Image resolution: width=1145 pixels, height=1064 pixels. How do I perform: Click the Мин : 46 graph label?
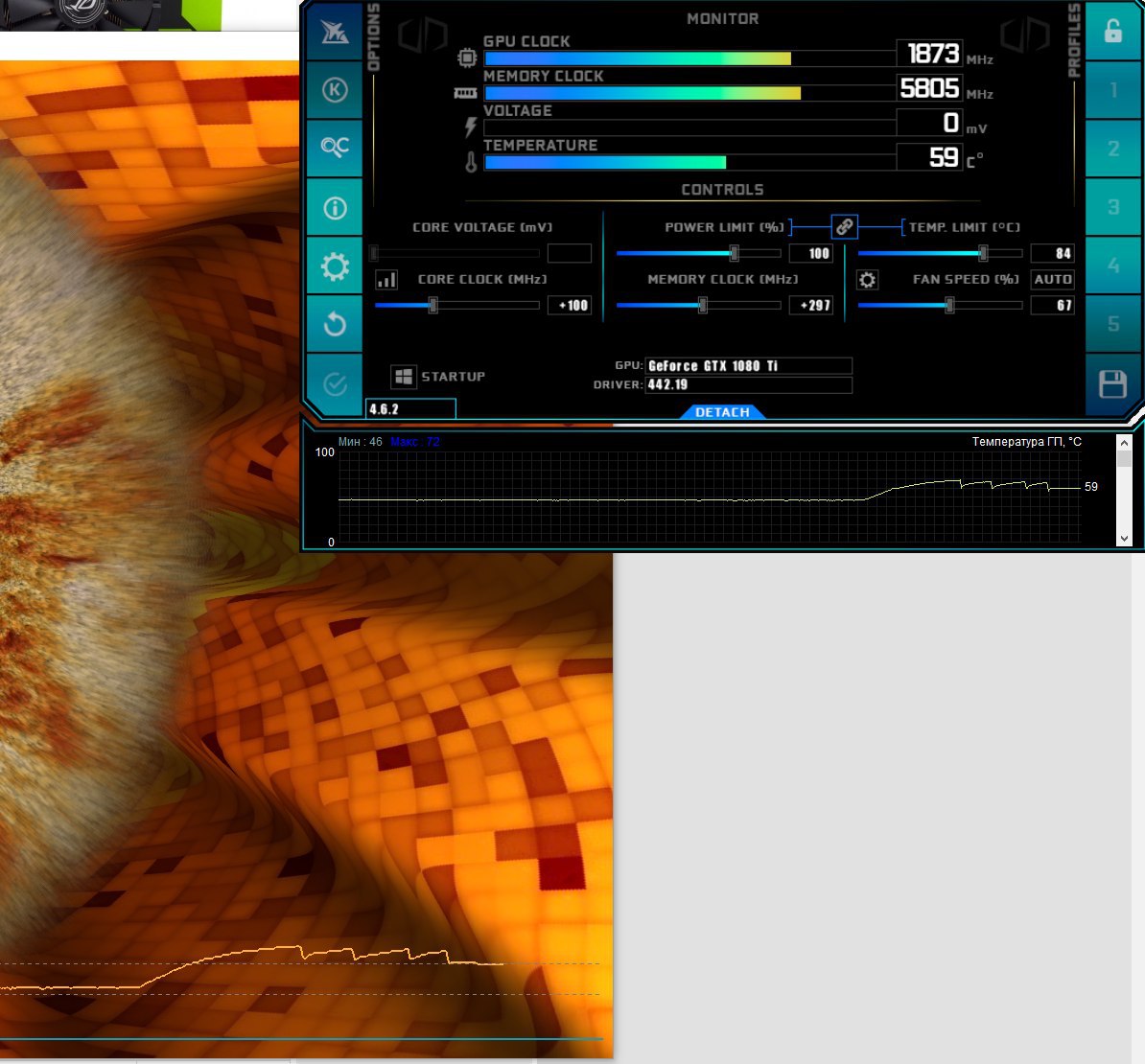click(360, 442)
